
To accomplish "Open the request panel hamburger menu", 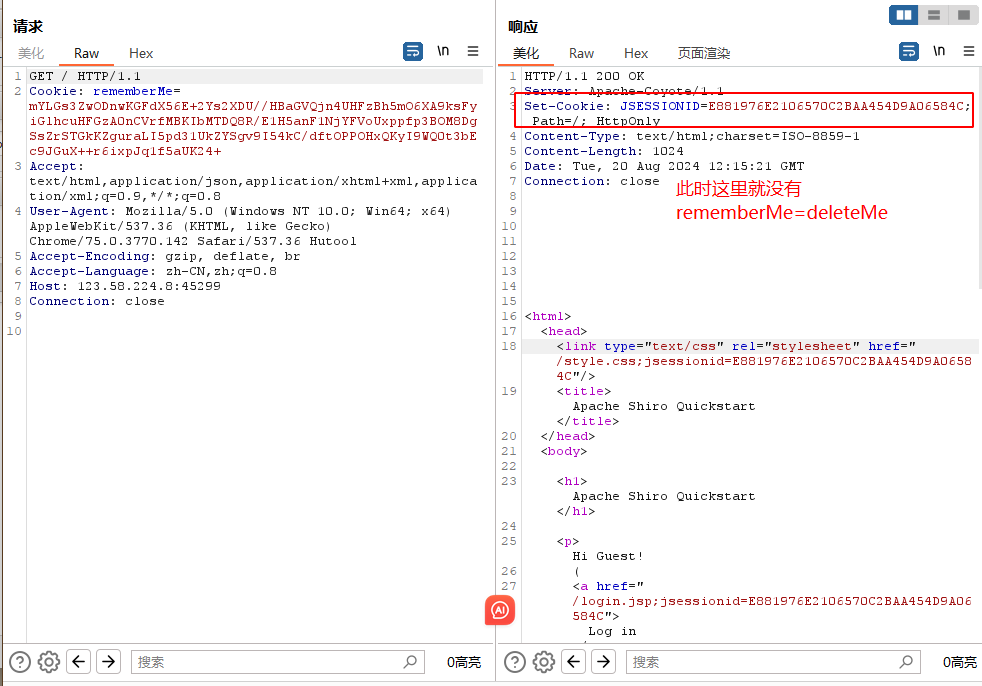I will tap(473, 52).
